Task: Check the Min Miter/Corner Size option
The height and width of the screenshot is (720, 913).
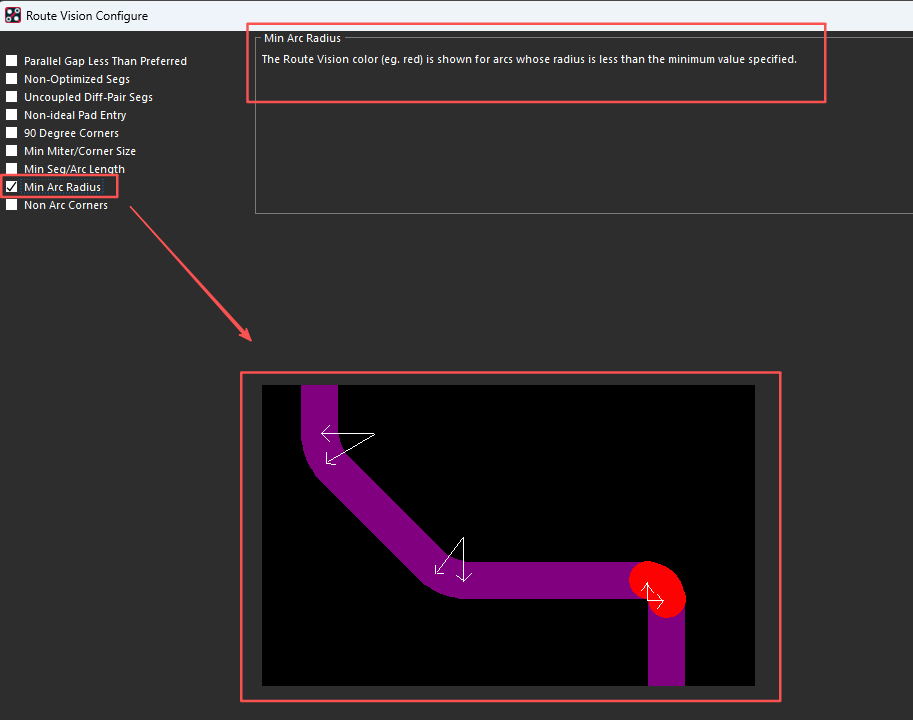Action: point(12,151)
